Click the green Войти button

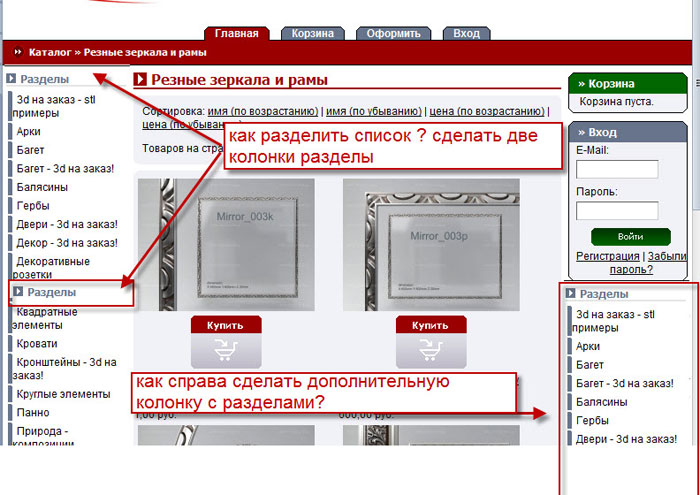point(631,237)
